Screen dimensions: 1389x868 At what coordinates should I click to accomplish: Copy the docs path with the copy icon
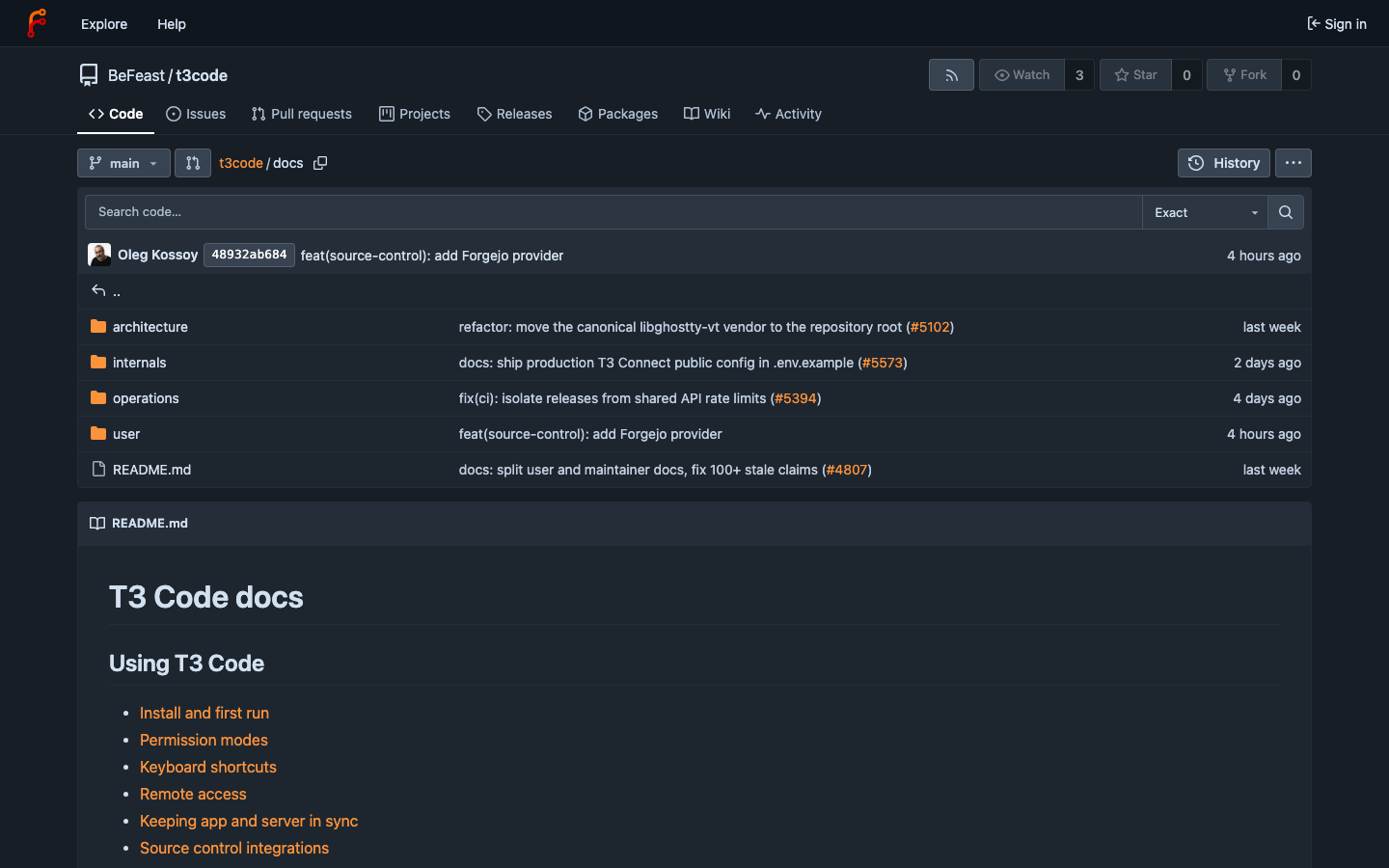320,163
